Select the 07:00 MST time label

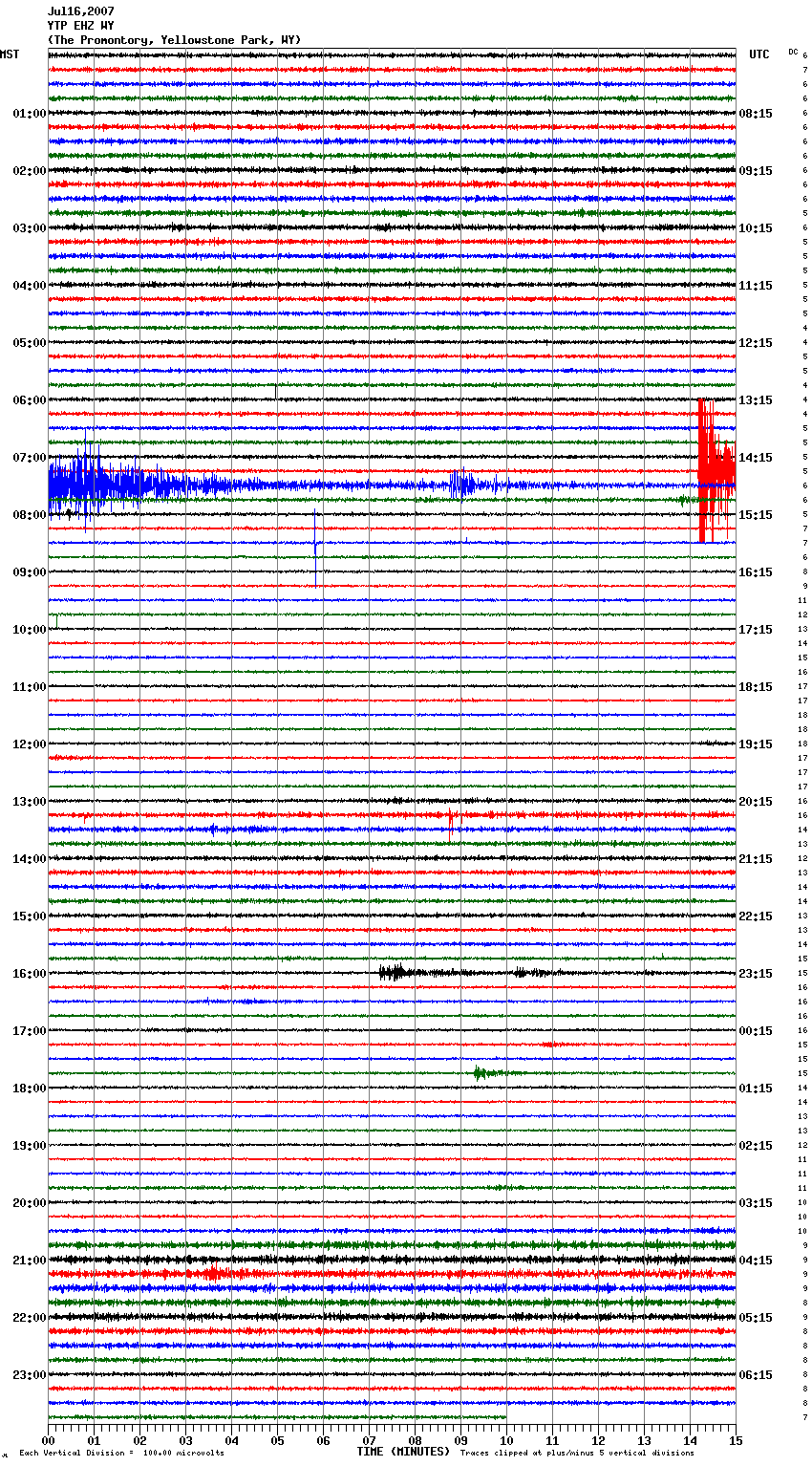(x=30, y=458)
